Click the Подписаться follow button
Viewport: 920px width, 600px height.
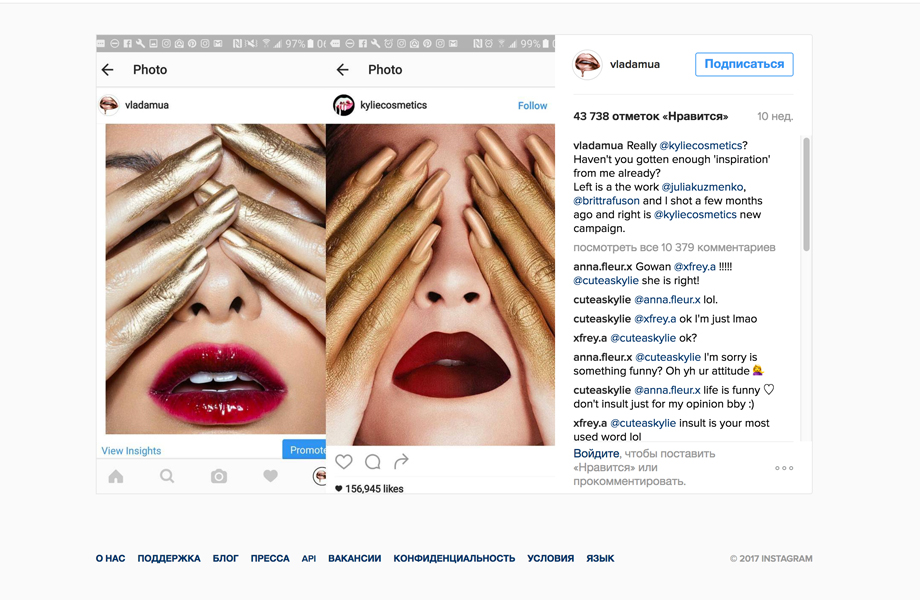744,64
